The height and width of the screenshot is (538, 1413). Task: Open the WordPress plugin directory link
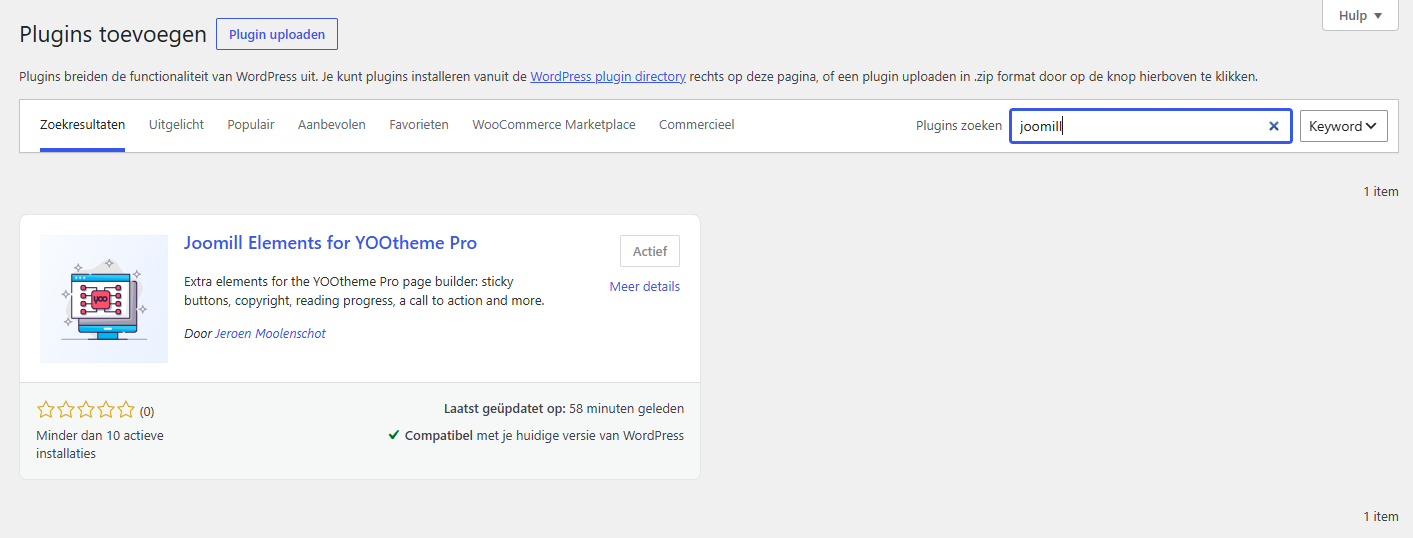pyautogui.click(x=608, y=76)
